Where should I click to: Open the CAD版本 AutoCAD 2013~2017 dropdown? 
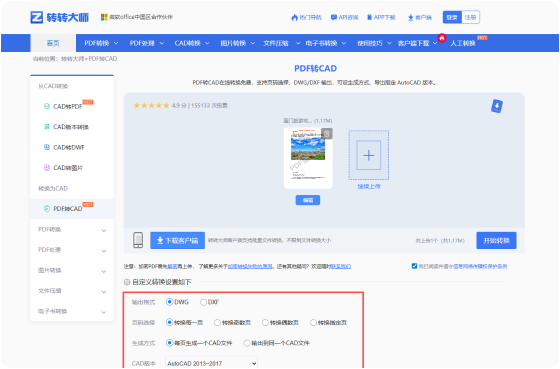pyautogui.click(x=211, y=363)
